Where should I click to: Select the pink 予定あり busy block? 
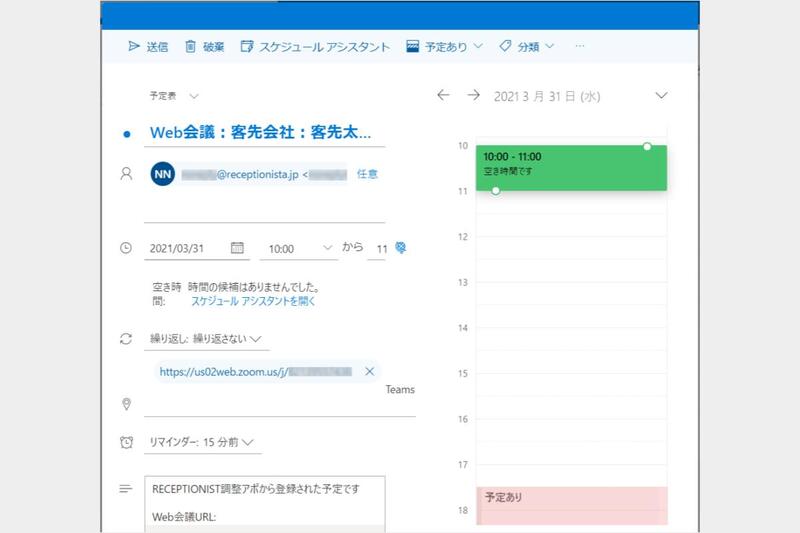tap(571, 505)
